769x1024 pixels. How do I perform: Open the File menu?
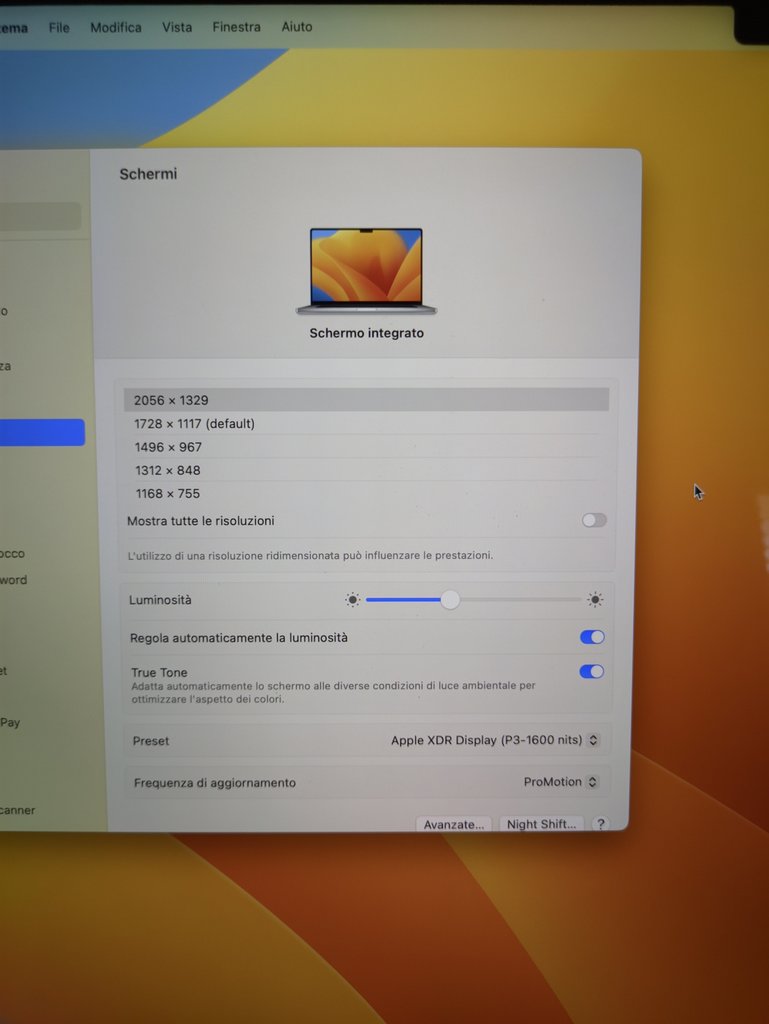point(59,27)
